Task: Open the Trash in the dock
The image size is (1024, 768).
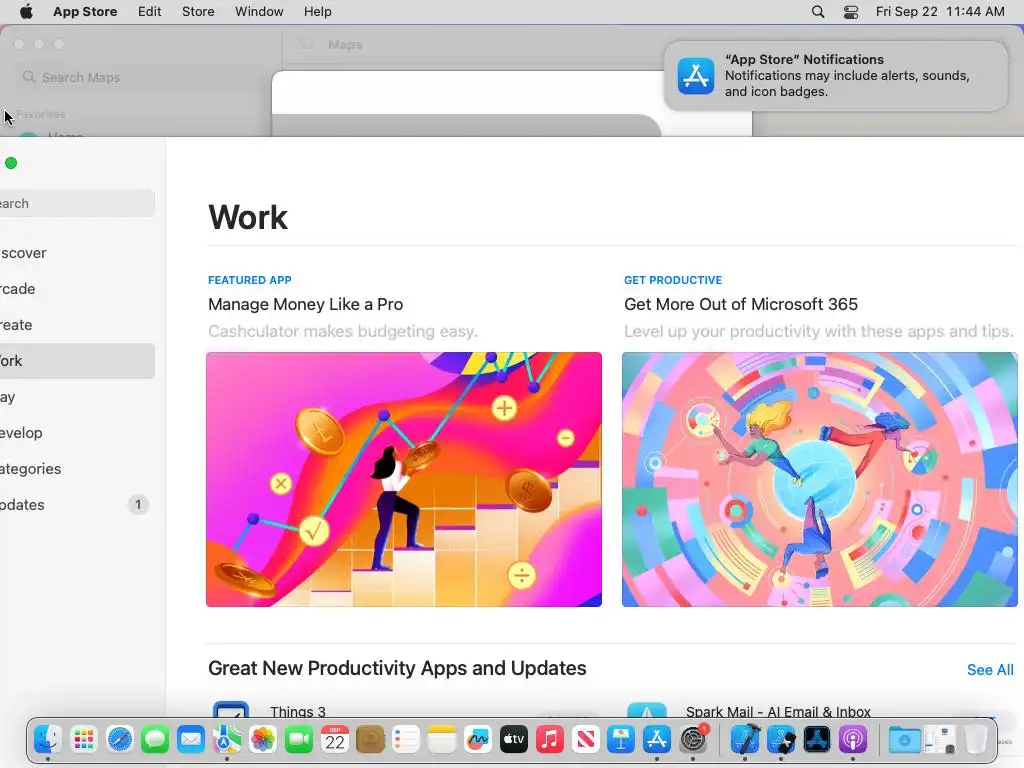Action: point(976,740)
